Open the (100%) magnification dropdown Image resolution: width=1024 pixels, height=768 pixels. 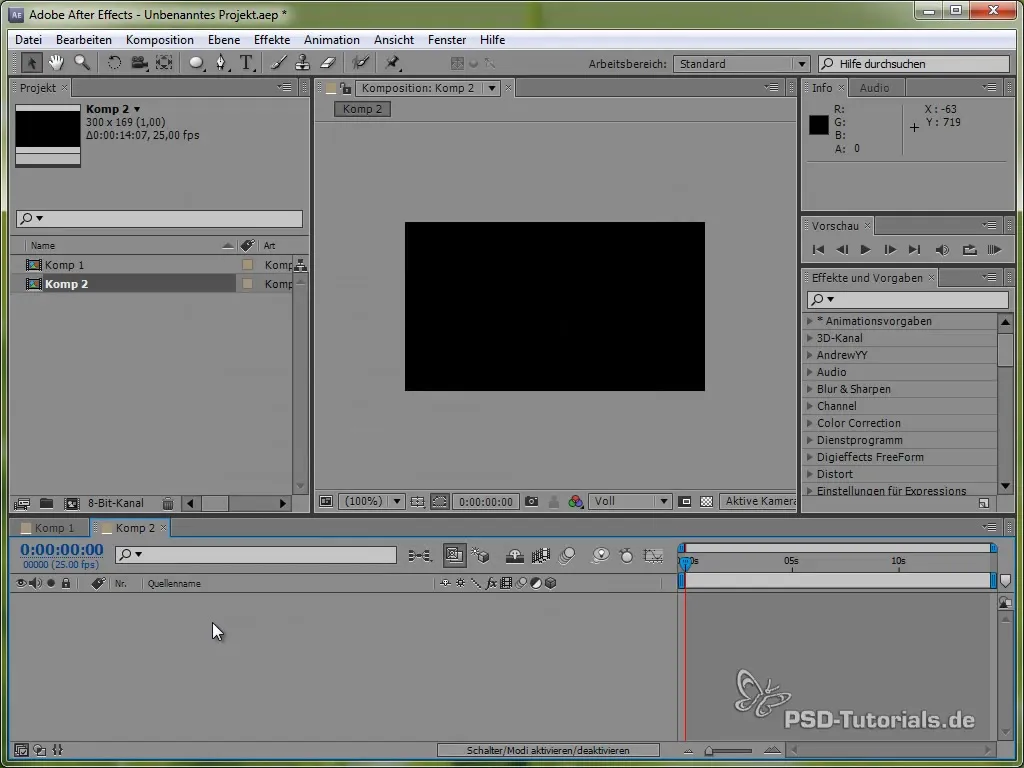pyautogui.click(x=372, y=502)
